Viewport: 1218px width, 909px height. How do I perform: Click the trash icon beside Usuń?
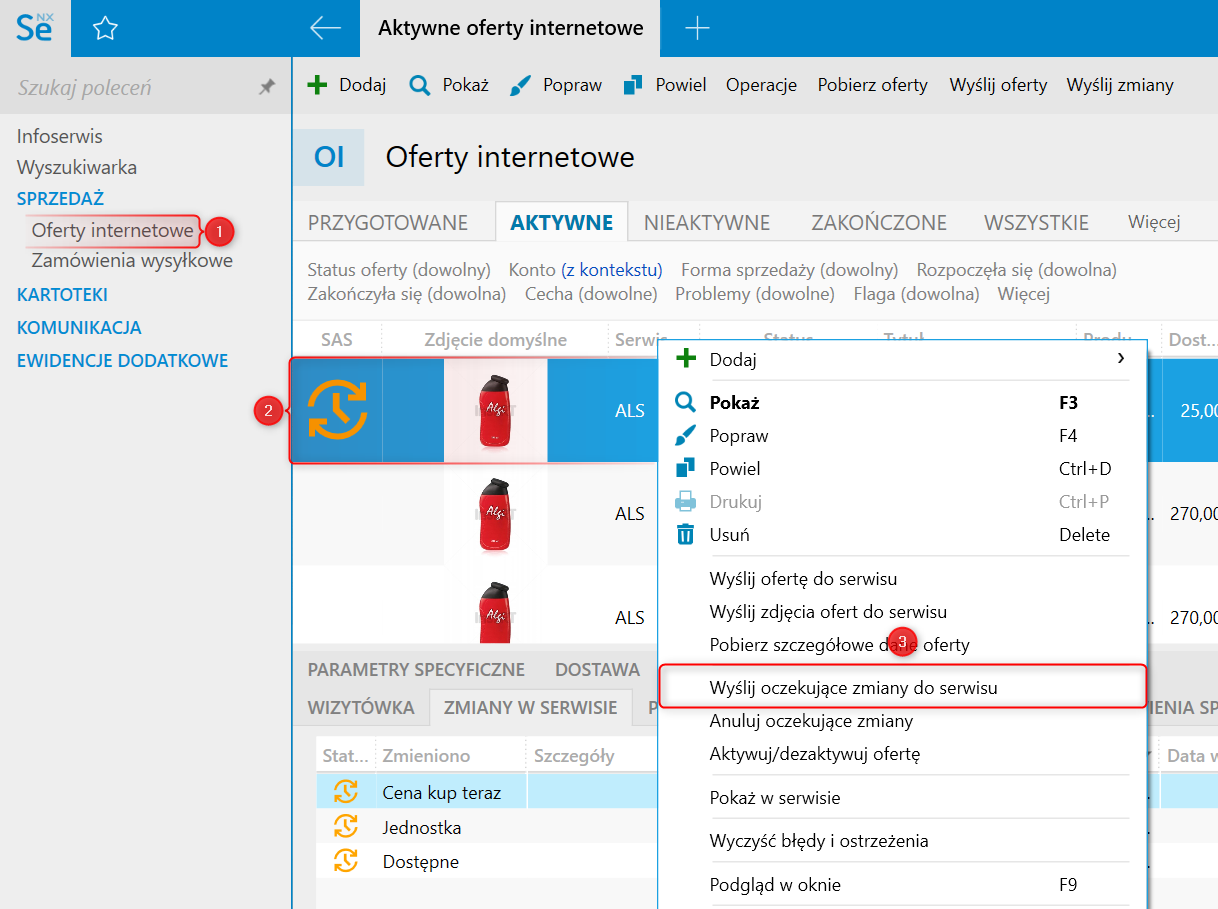click(685, 534)
